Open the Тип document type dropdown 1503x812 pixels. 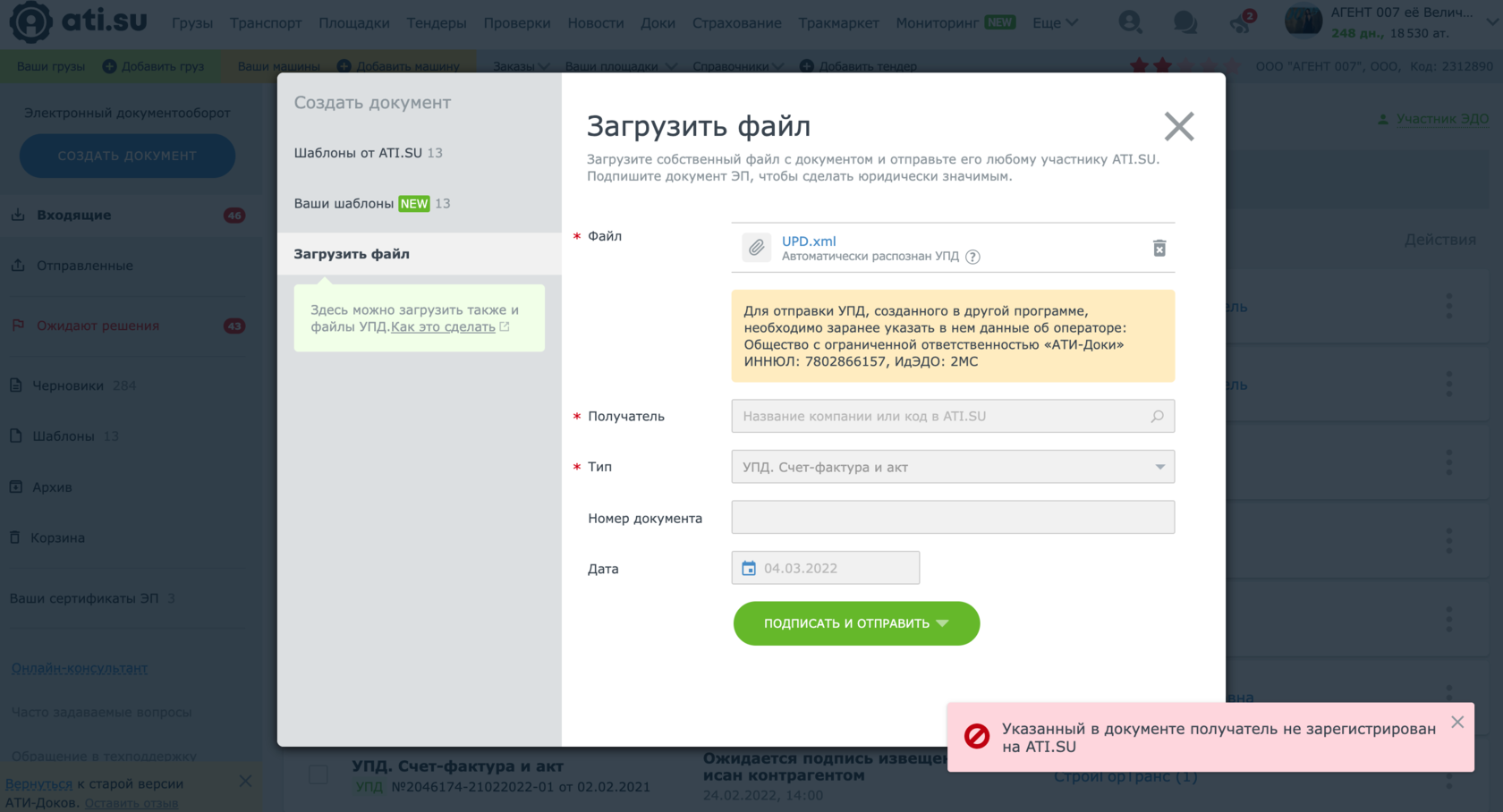[x=953, y=467]
